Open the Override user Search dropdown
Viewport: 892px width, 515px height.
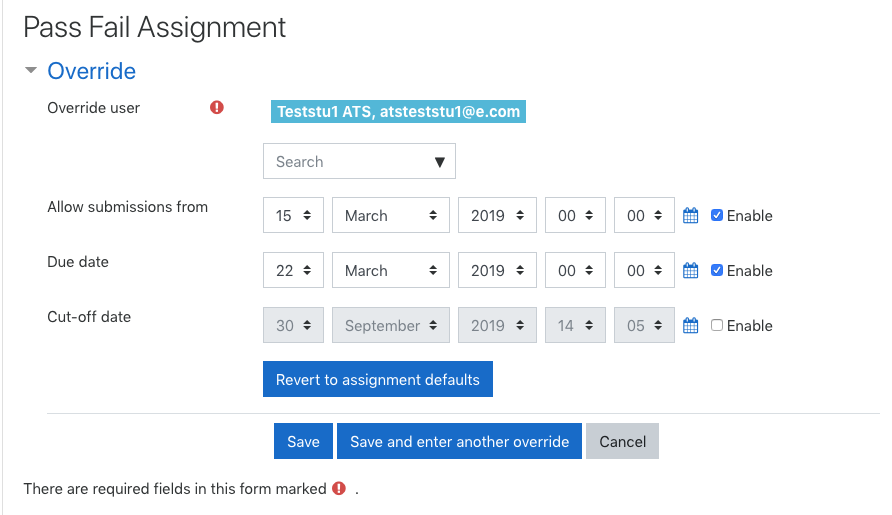click(359, 161)
